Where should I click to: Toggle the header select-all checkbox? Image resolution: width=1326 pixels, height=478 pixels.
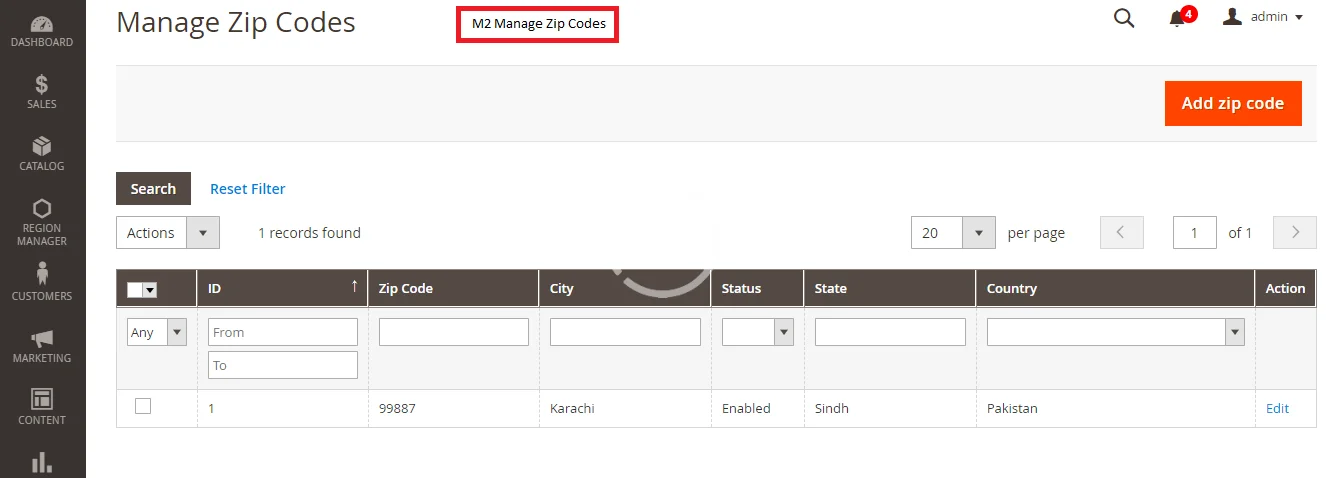[x=136, y=290]
